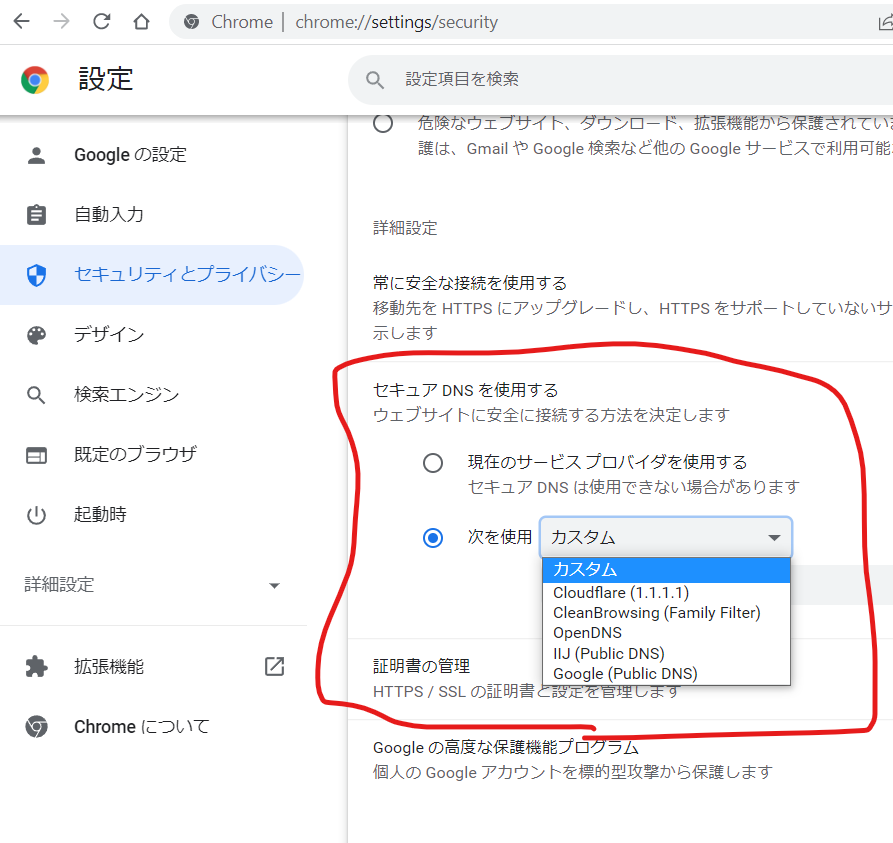Click the address bar URL chrome://settings/security
893x843 pixels.
[x=396, y=22]
